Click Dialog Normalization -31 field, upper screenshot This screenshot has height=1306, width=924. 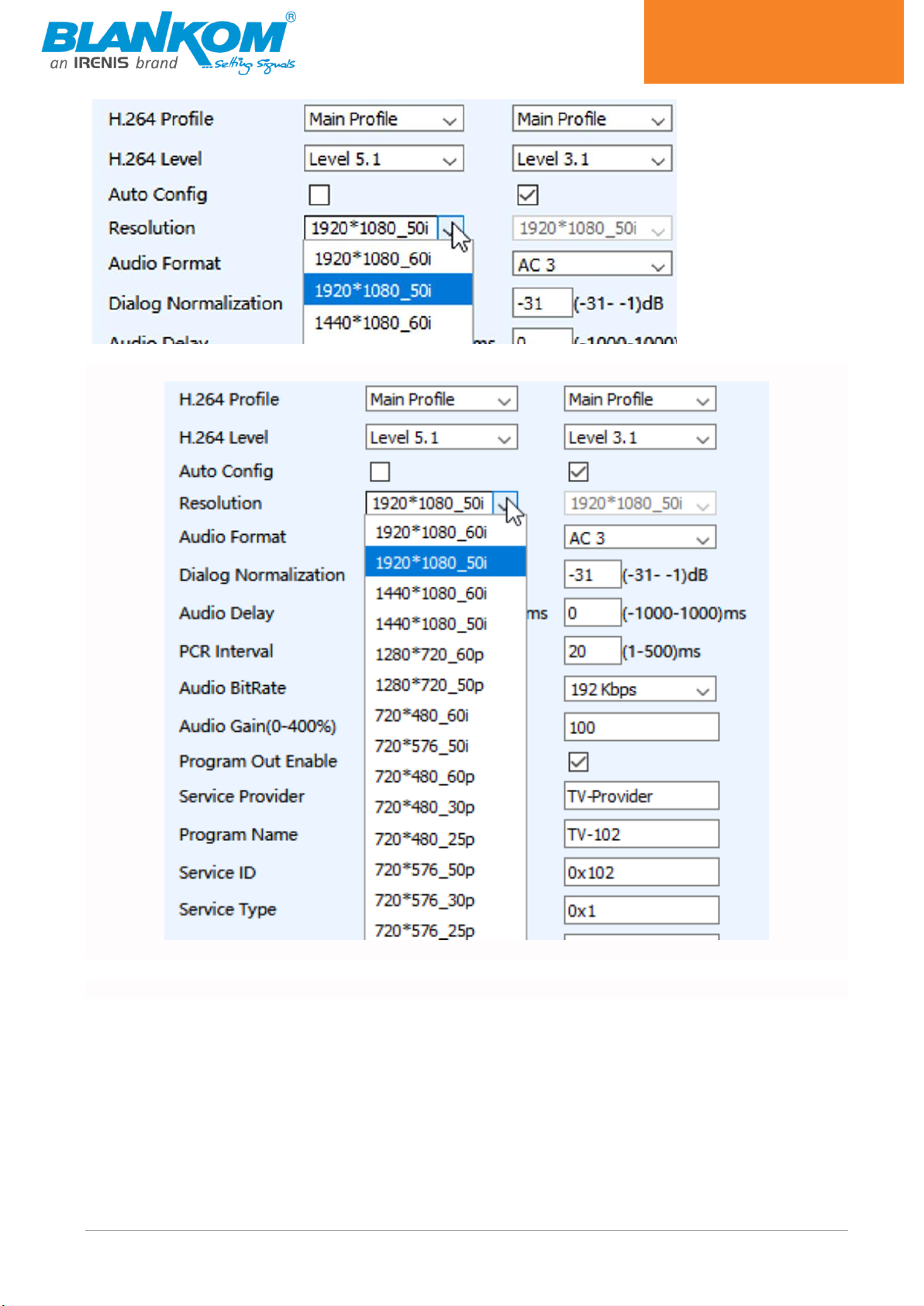[x=542, y=303]
